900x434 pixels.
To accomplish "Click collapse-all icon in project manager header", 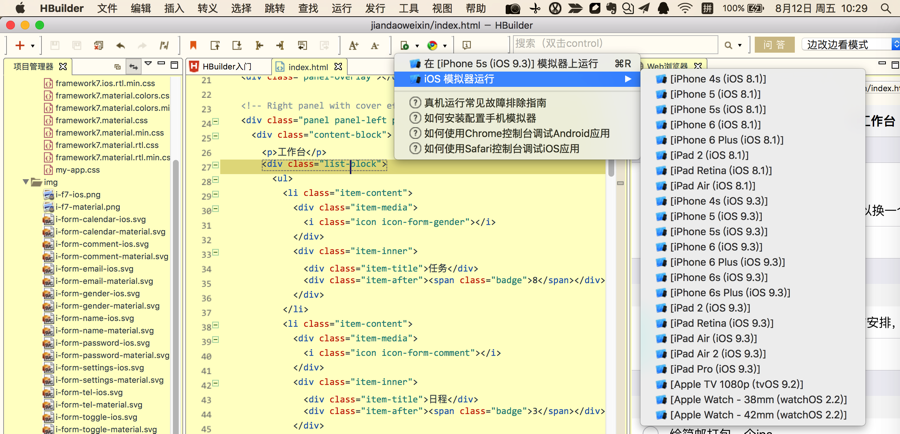I will click(x=118, y=66).
